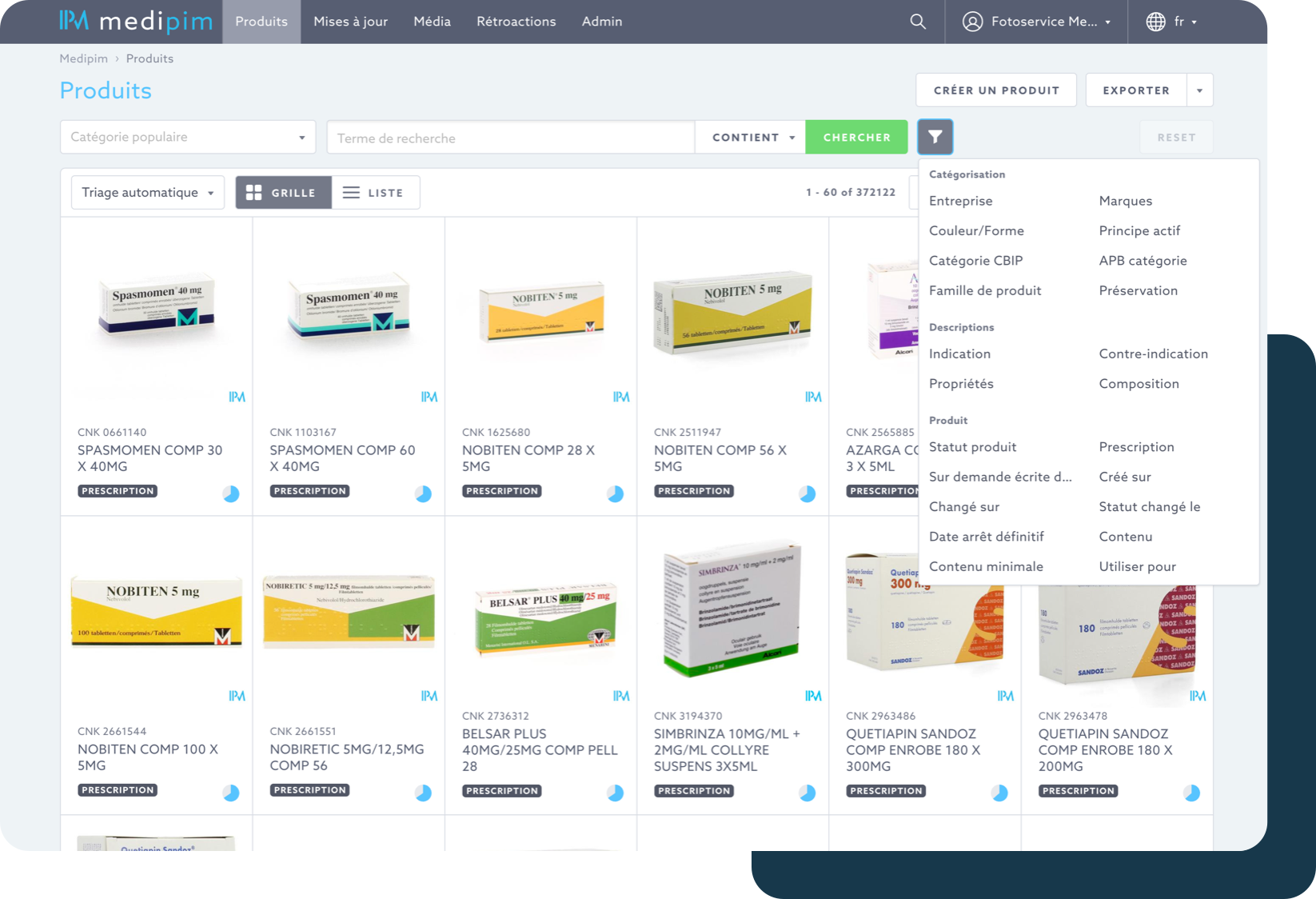Click IPM badge on Belsar Plus card
Viewport: 1316px width, 899px height.
tap(621, 696)
